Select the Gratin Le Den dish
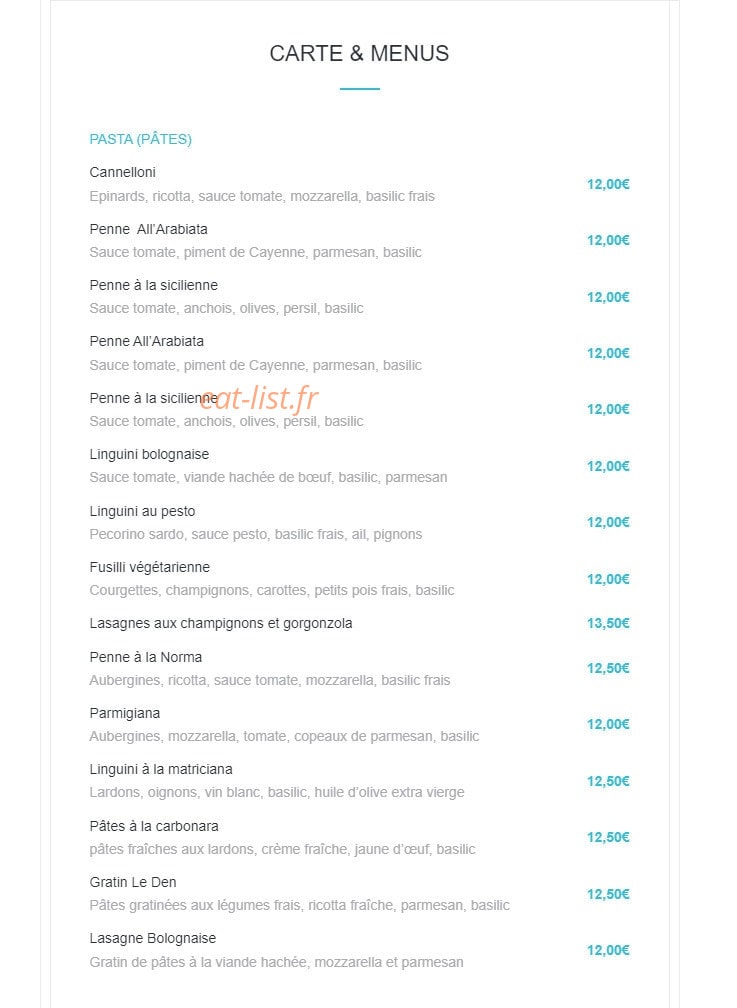Viewport: 737px width, 1008px height. point(132,882)
